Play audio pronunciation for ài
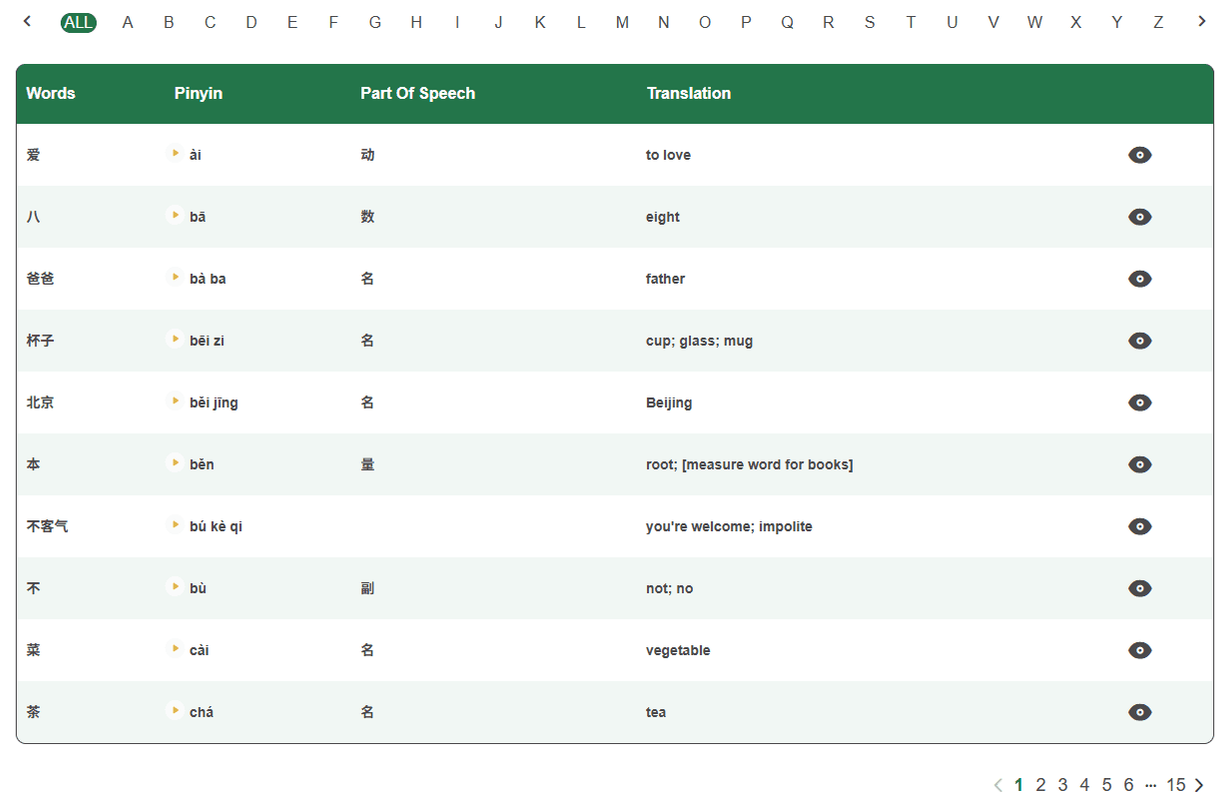Screen dimensions: 1227x796 click(x=176, y=154)
